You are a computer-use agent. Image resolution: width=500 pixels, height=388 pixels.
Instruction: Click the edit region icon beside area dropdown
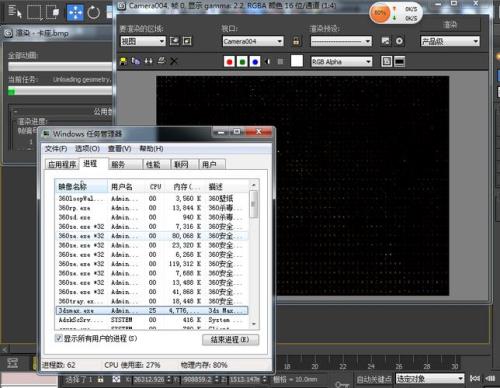[x=174, y=41]
